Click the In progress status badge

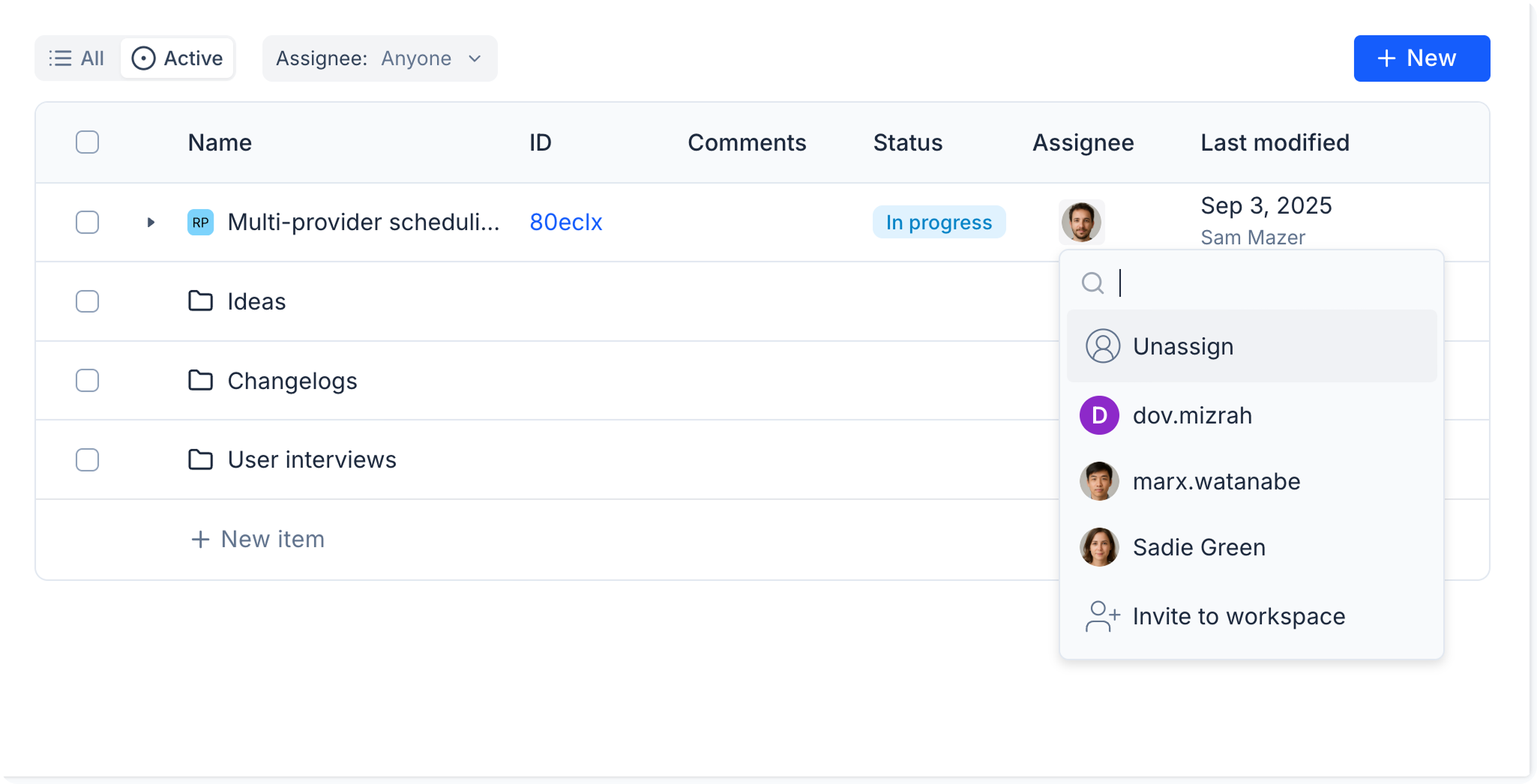pos(938,223)
